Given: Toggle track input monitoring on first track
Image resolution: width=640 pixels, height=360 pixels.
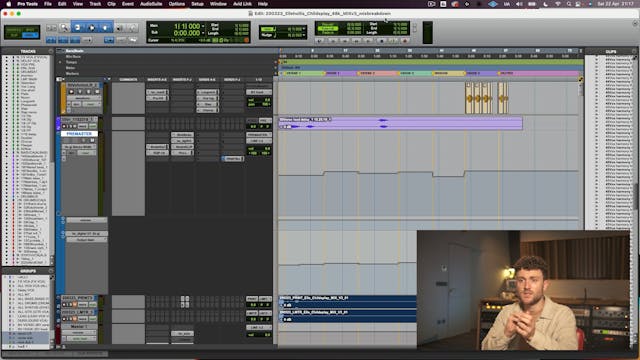Looking at the screenshot, I should (x=80, y=92).
